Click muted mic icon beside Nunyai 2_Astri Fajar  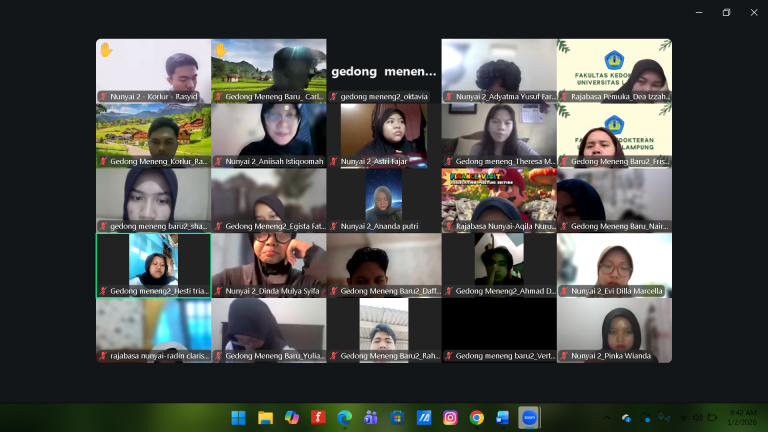pyautogui.click(x=334, y=161)
